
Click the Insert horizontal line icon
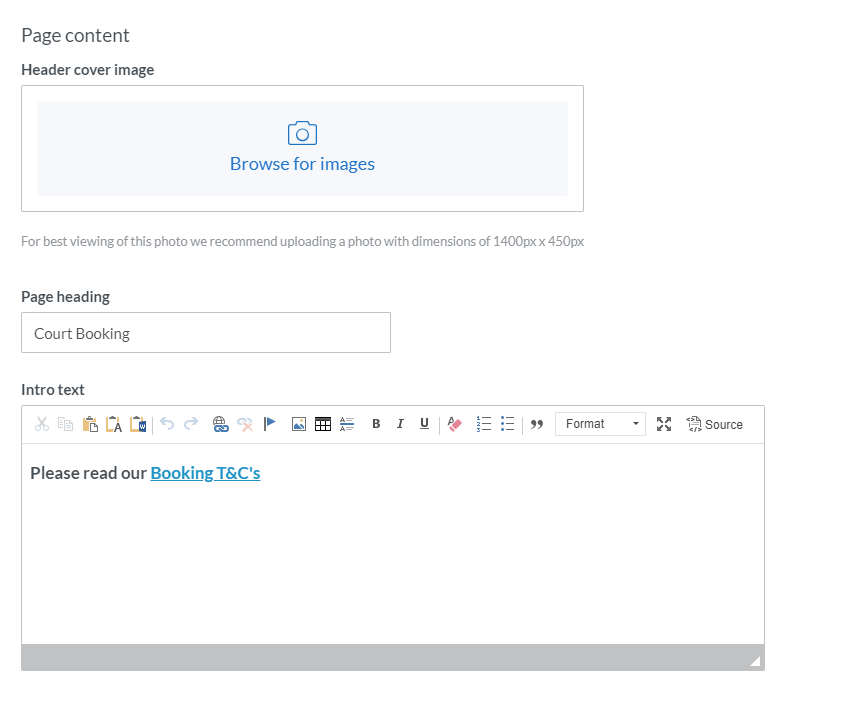click(347, 424)
